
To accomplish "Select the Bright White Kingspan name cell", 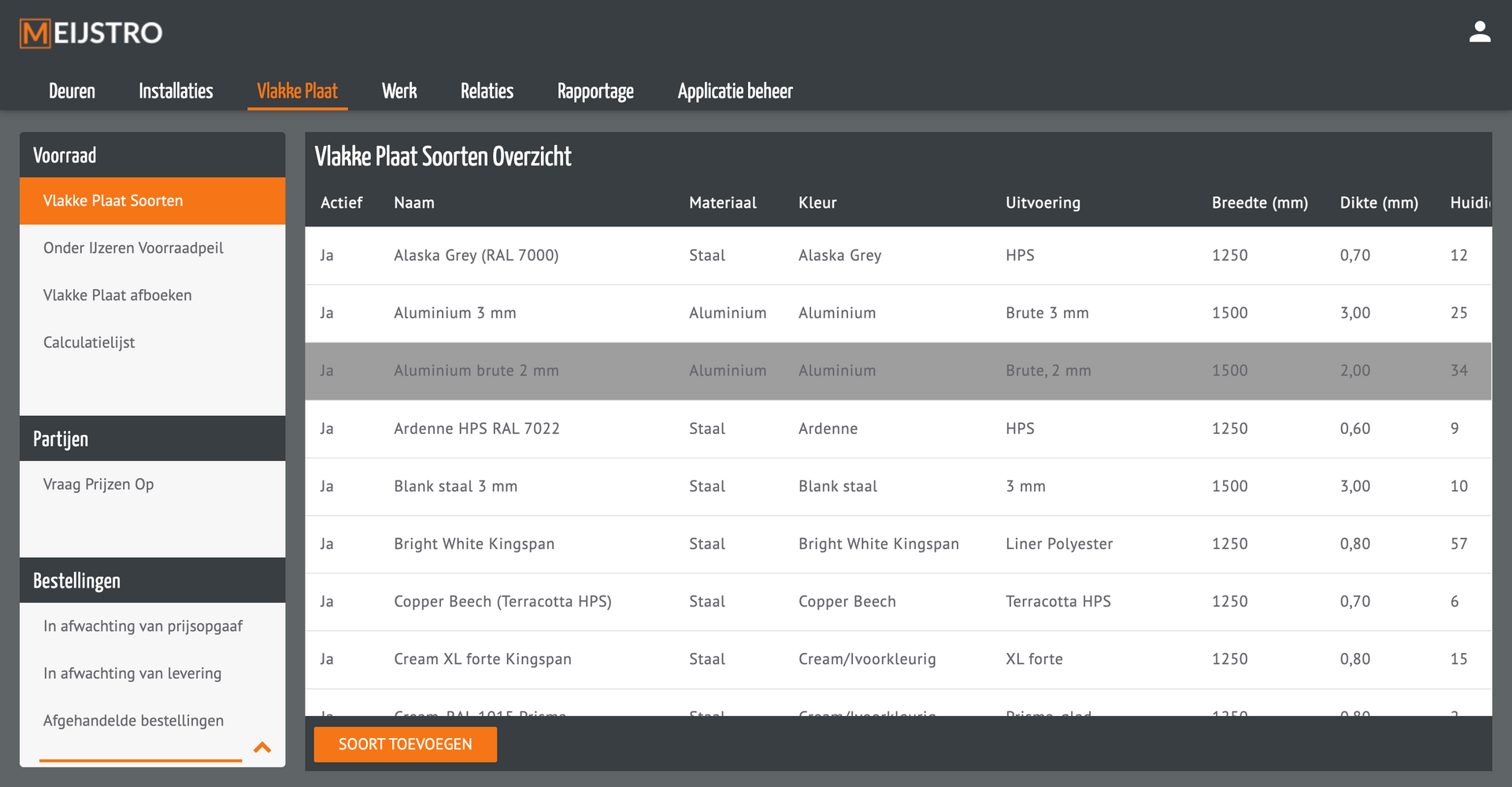I will [x=474, y=544].
